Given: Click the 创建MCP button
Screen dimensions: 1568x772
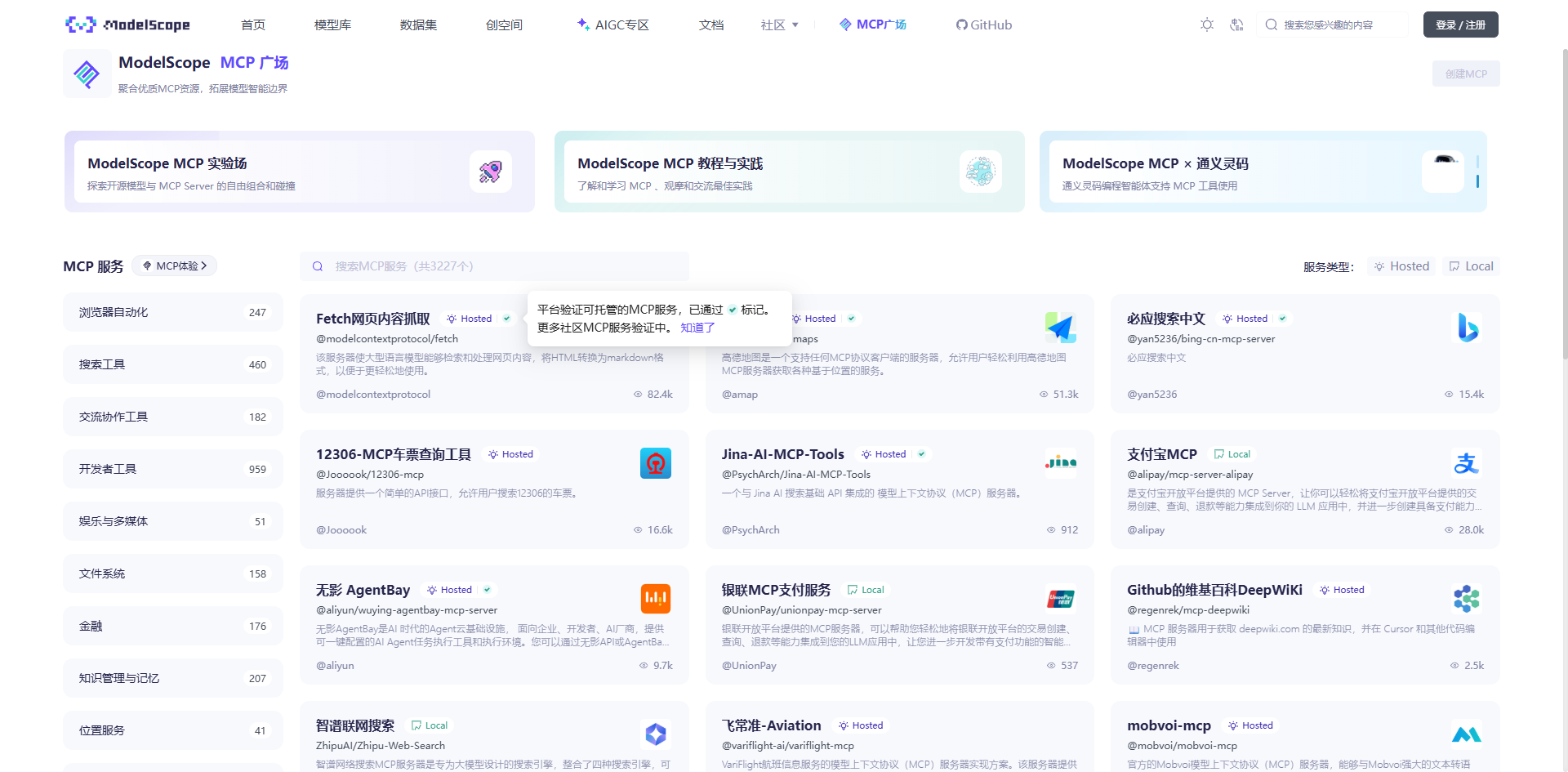Looking at the screenshot, I should click(1466, 74).
